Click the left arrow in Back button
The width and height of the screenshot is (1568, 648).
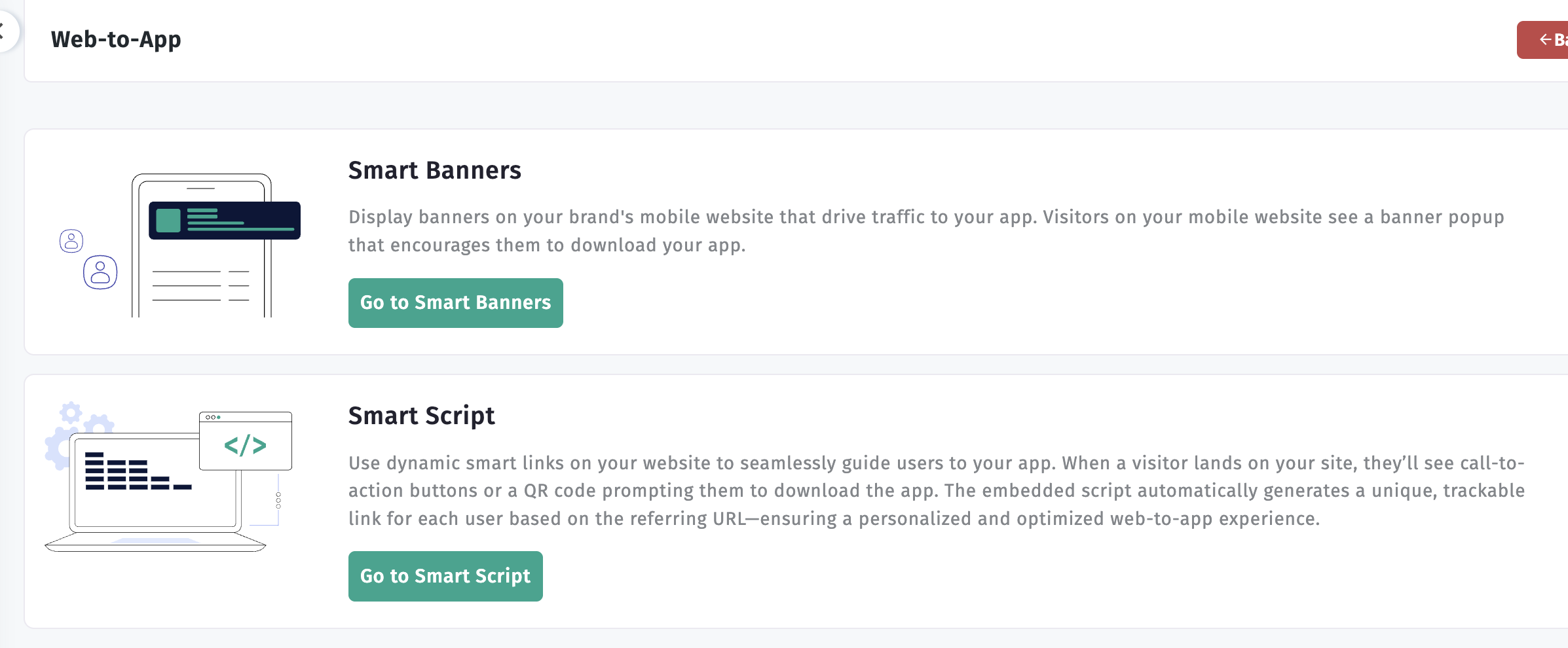1545,40
